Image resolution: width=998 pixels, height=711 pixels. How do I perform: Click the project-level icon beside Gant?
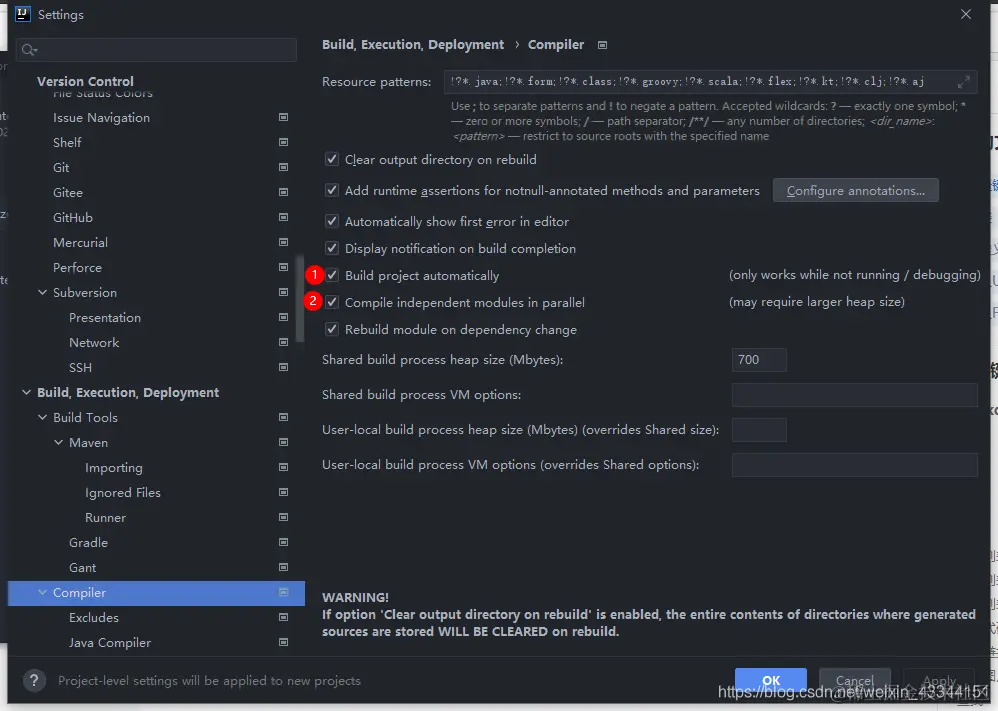[284, 567]
